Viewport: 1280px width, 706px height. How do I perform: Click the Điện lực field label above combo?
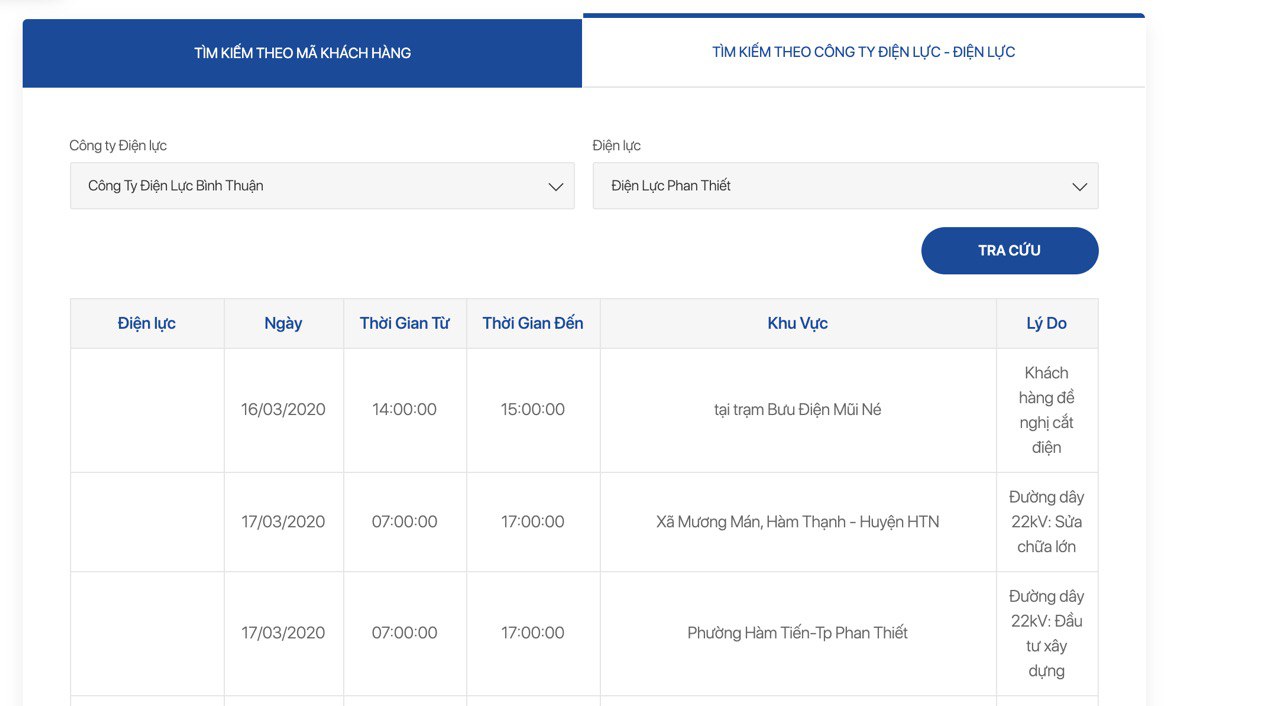point(617,146)
